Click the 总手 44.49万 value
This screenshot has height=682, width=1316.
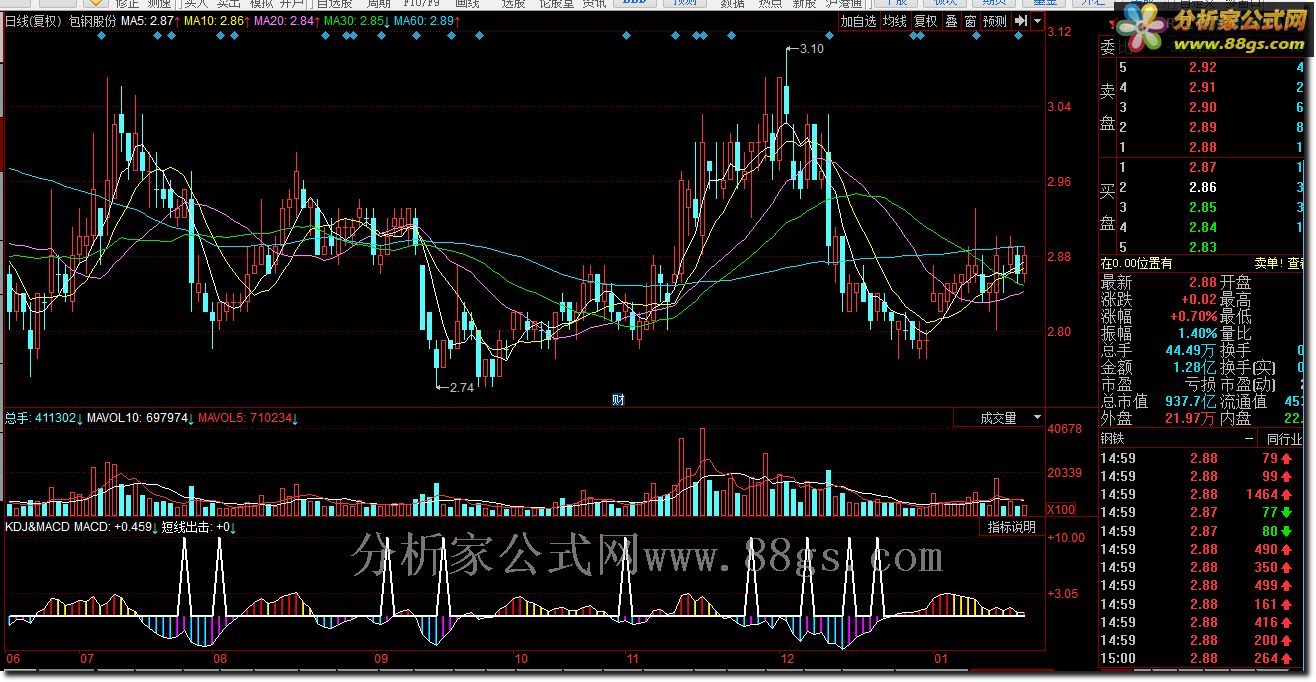click(x=1191, y=351)
